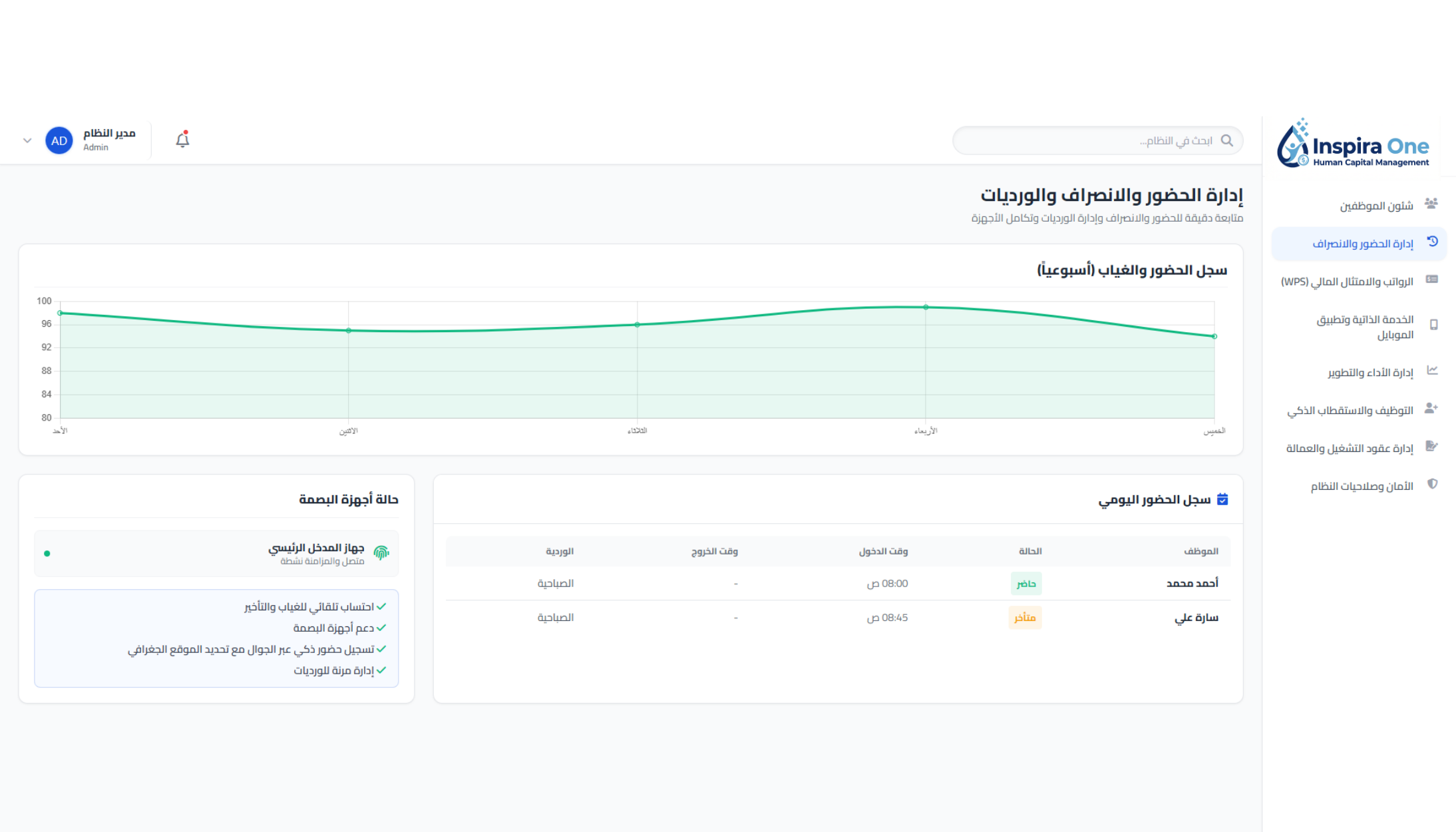The width and height of the screenshot is (1456, 832).
Task: Click الصباحية shift in أحمد محمد row
Action: click(x=556, y=583)
